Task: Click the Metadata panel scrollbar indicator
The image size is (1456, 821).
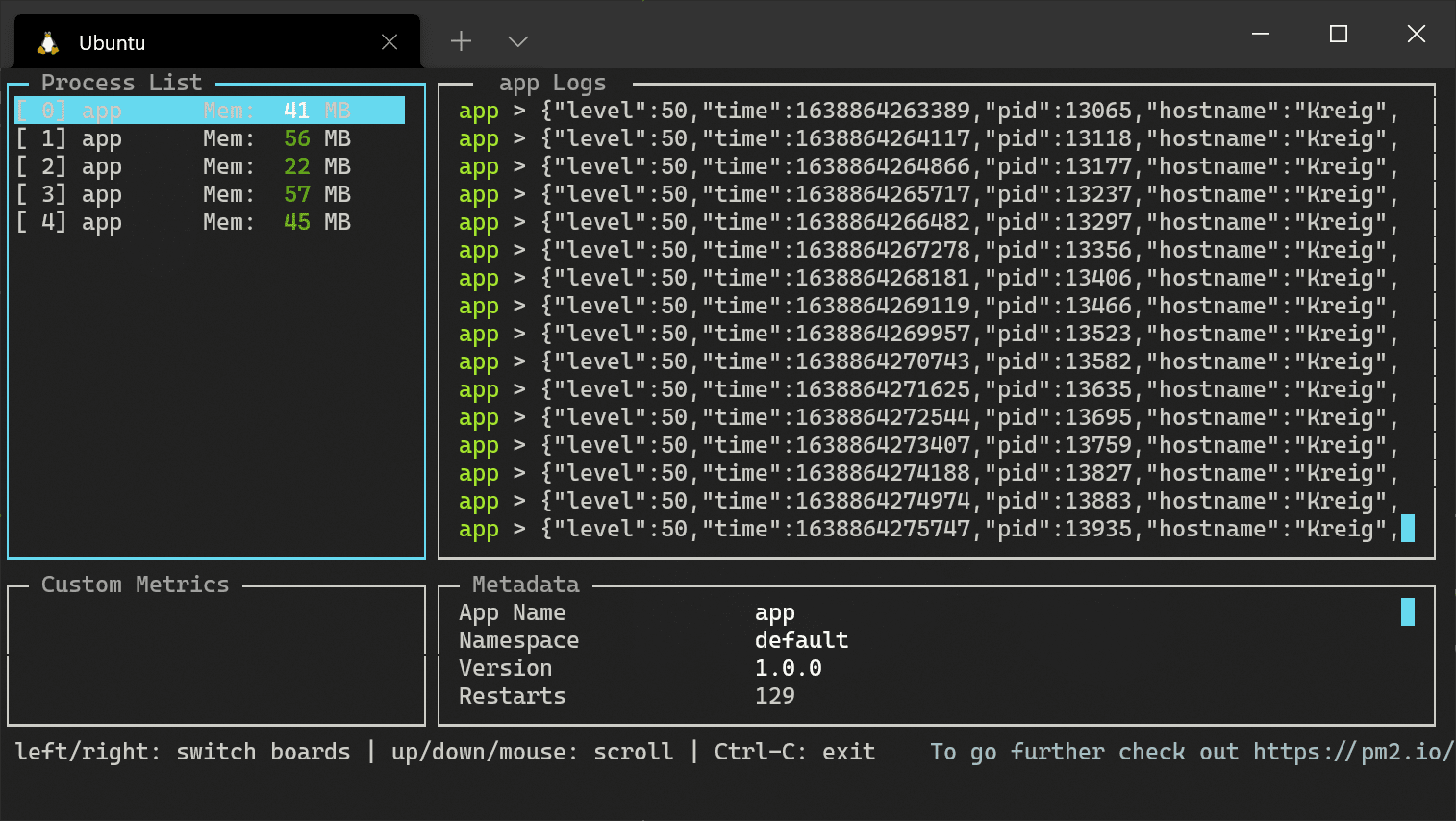Action: 1408,612
